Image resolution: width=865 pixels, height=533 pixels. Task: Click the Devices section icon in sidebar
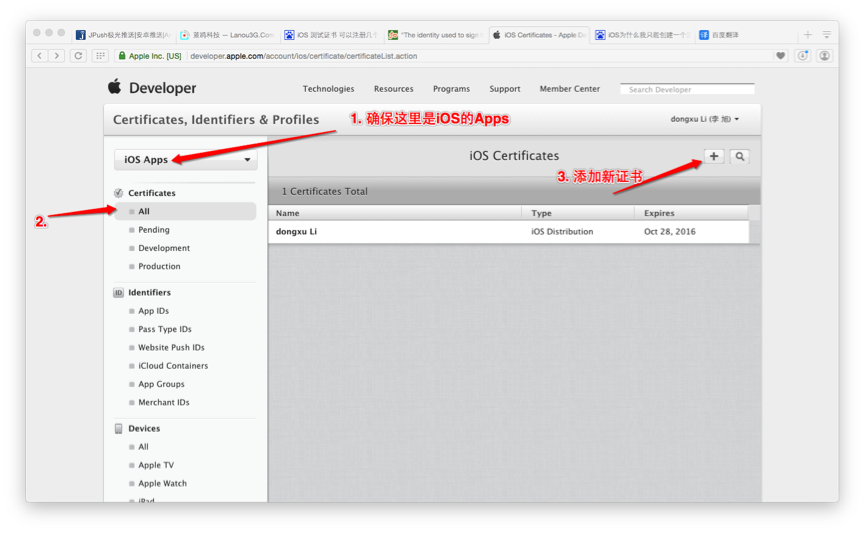(118, 429)
